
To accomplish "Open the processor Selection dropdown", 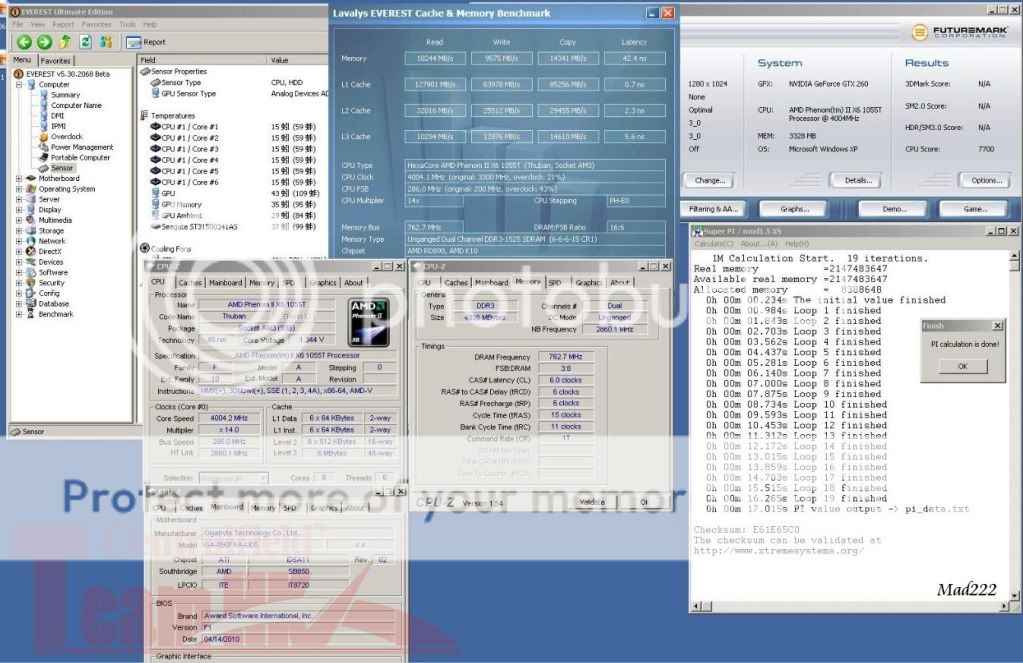I will point(233,478).
